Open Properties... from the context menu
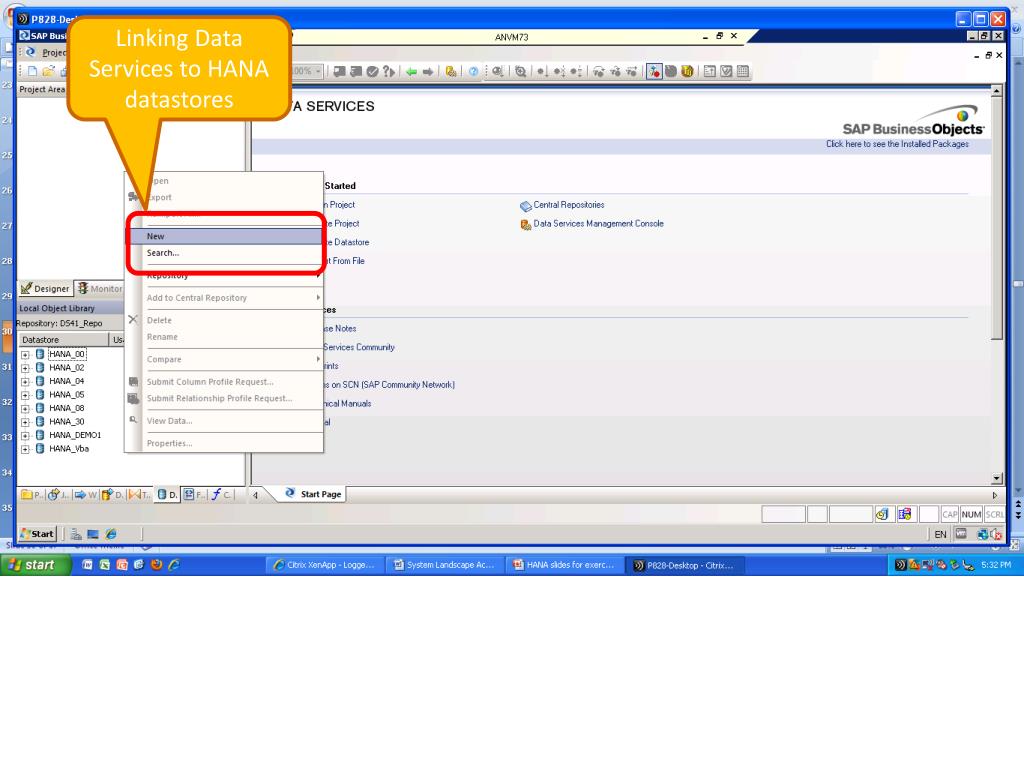The image size is (1024, 768). click(225, 443)
